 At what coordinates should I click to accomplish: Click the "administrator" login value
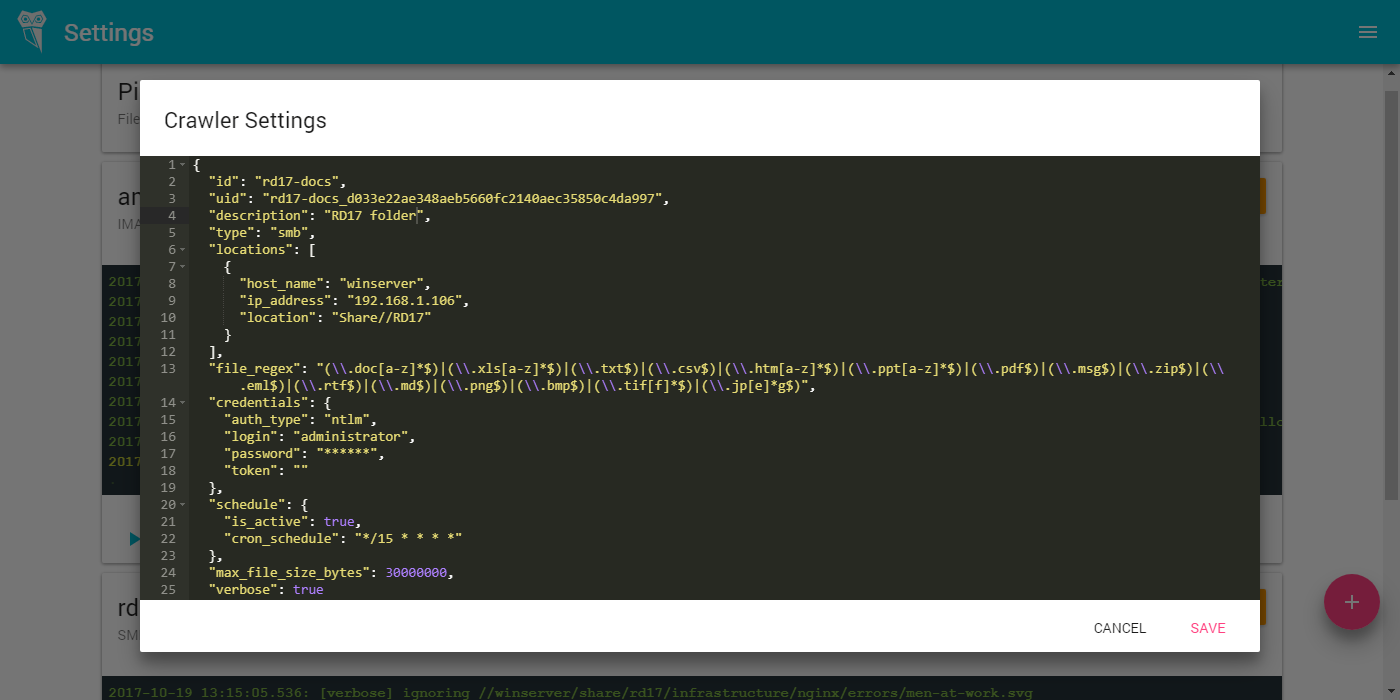(350, 437)
